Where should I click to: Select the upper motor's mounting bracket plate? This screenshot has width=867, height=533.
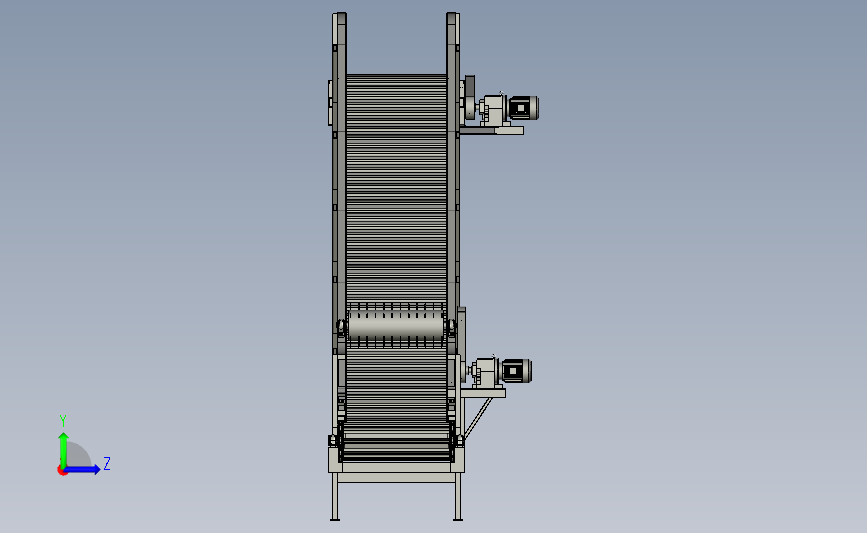[x=492, y=130]
